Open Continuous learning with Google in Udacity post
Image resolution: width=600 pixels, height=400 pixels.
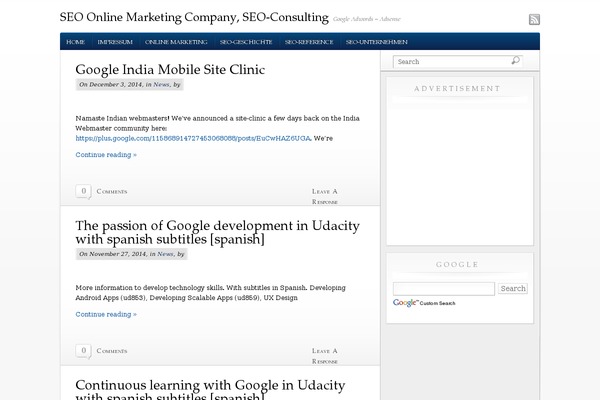pyautogui.click(x=210, y=389)
